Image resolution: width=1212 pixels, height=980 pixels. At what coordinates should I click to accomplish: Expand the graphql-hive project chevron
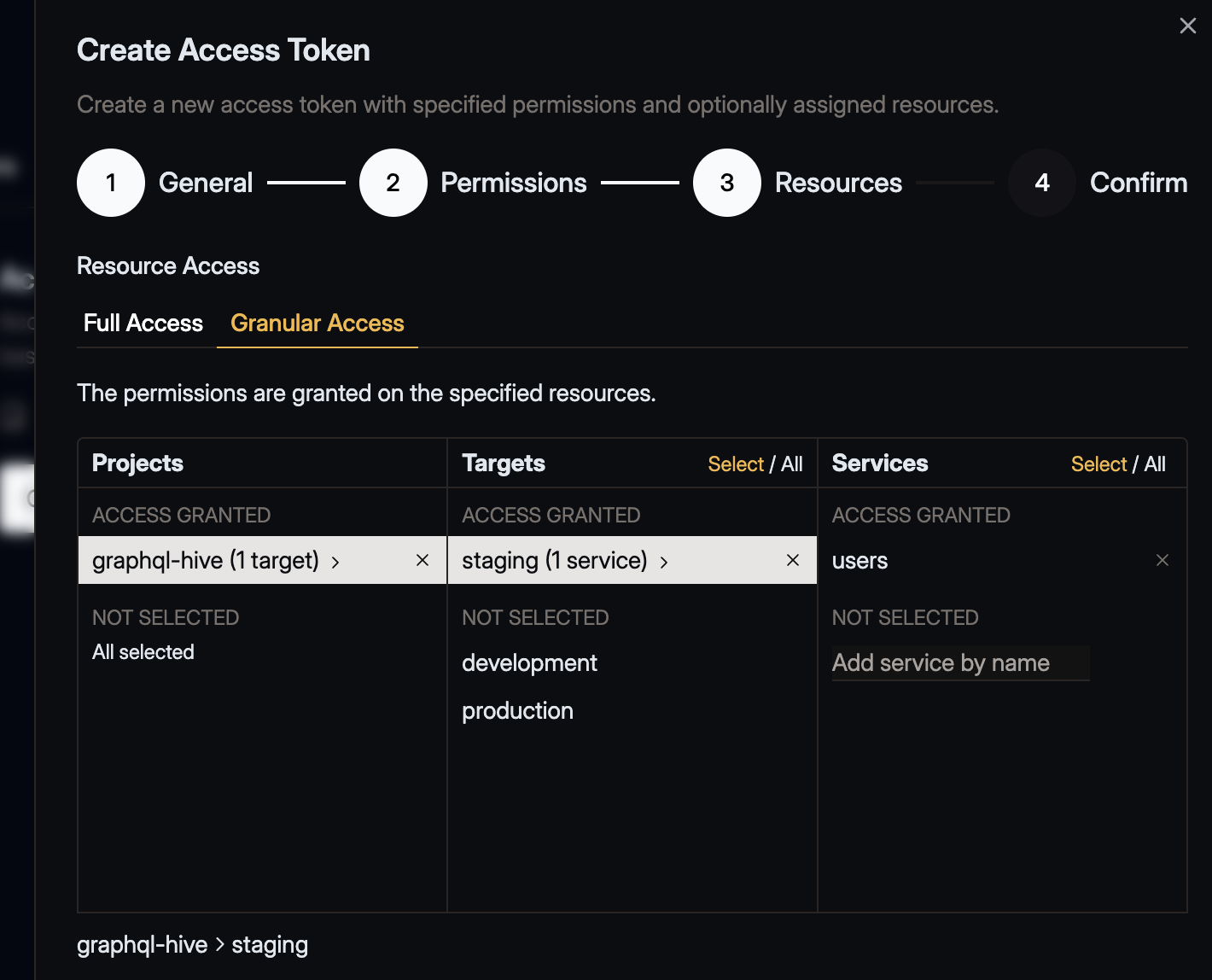pyautogui.click(x=335, y=562)
